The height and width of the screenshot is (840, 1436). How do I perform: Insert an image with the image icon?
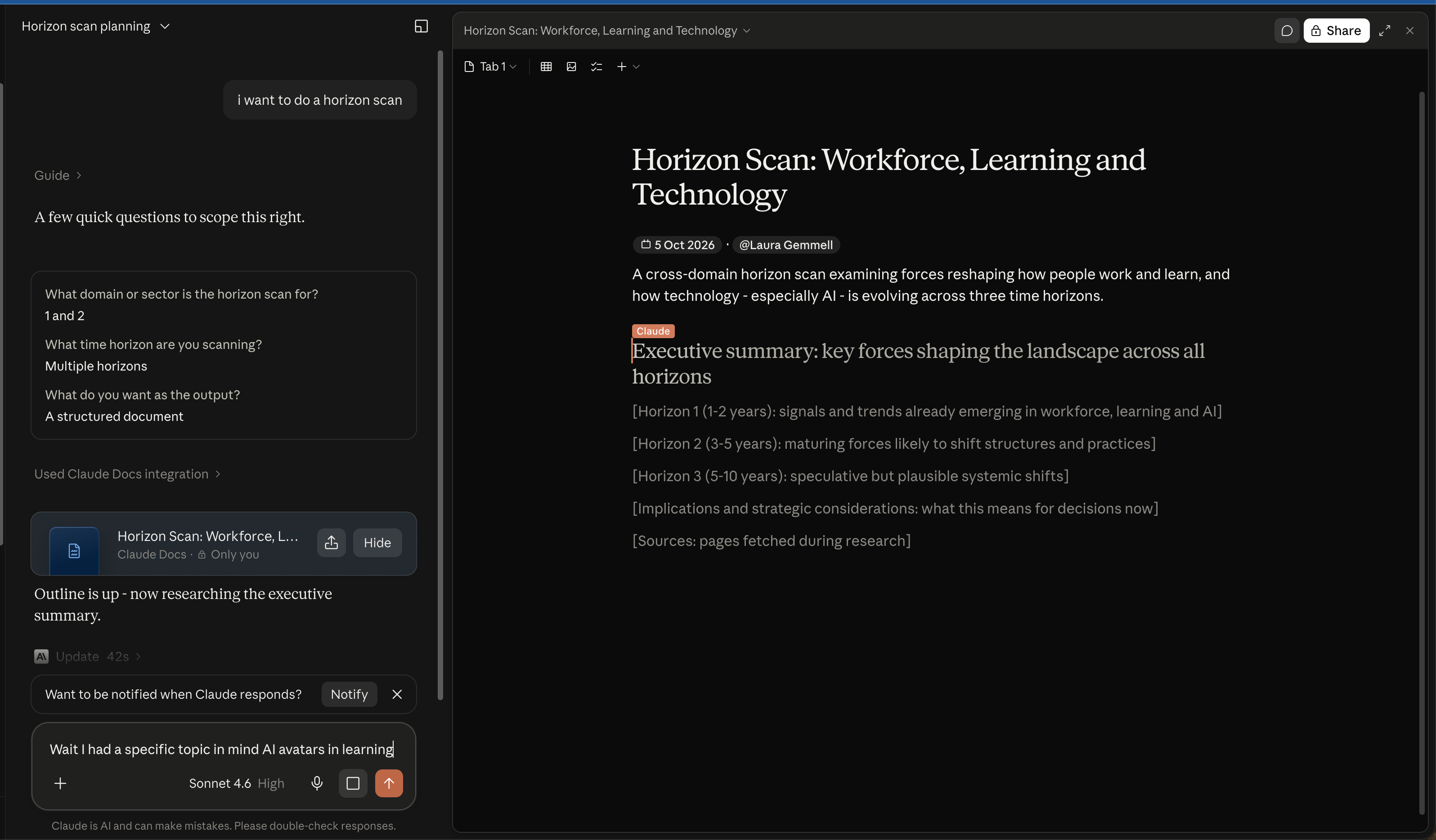pos(571,67)
